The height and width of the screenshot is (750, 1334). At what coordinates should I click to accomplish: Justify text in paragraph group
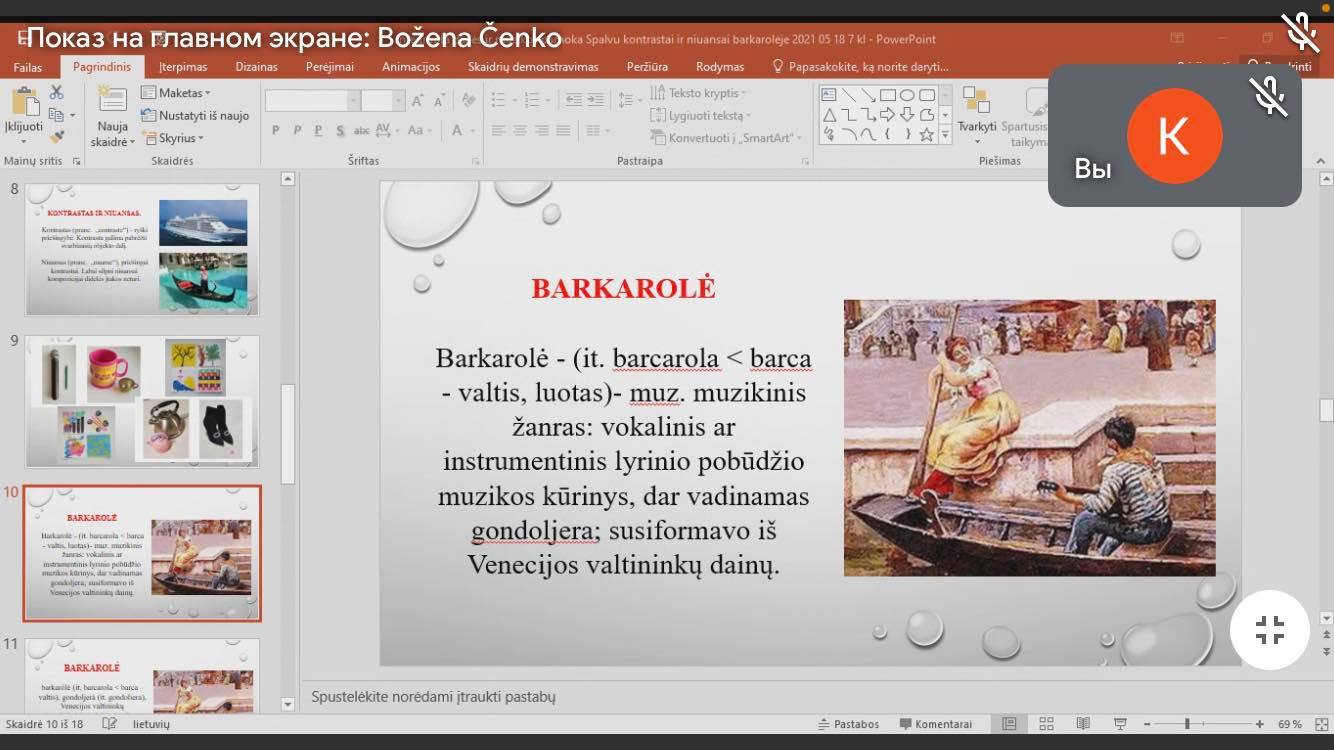pyautogui.click(x=564, y=130)
